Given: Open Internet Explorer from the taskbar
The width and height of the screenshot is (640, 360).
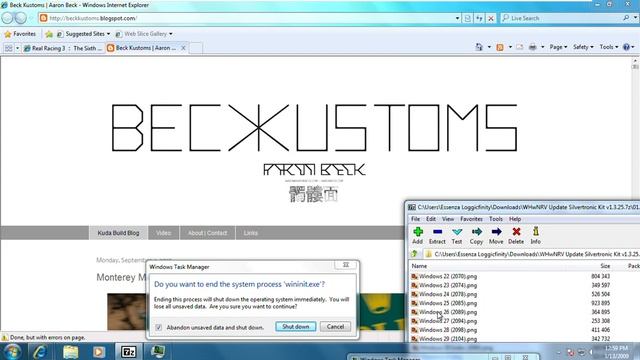Looking at the screenshot, I should point(40,351).
